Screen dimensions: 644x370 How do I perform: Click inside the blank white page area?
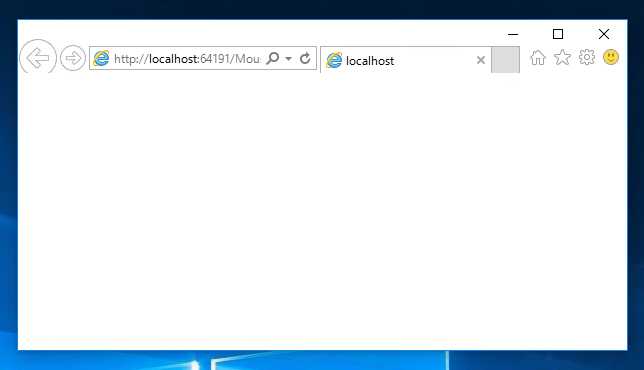click(x=322, y=211)
